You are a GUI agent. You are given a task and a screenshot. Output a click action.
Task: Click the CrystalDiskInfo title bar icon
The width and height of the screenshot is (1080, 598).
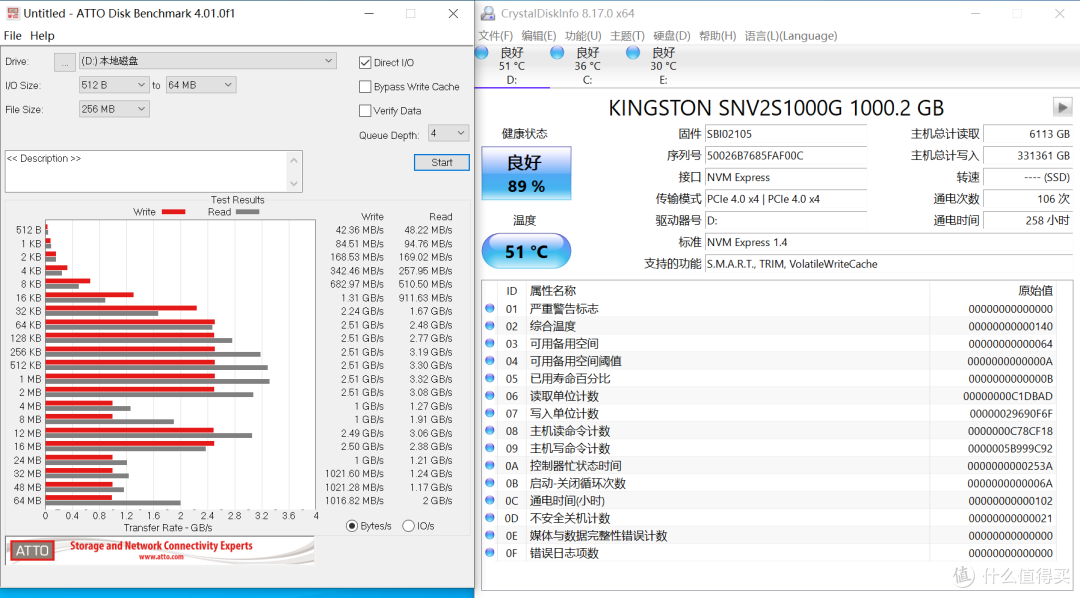488,13
